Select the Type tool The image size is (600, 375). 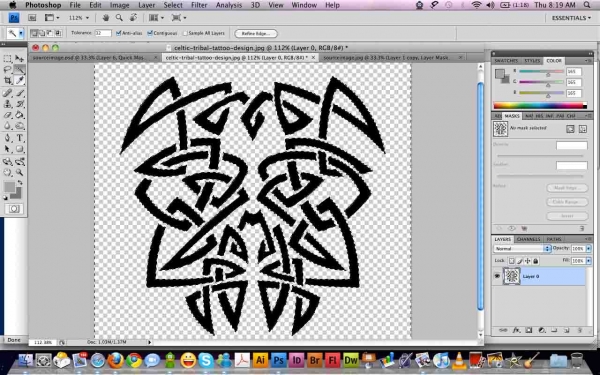[x=20, y=138]
